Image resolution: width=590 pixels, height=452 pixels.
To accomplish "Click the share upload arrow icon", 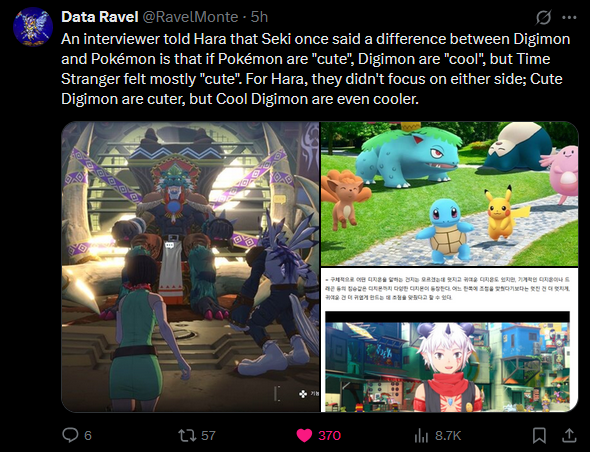I will pos(569,435).
